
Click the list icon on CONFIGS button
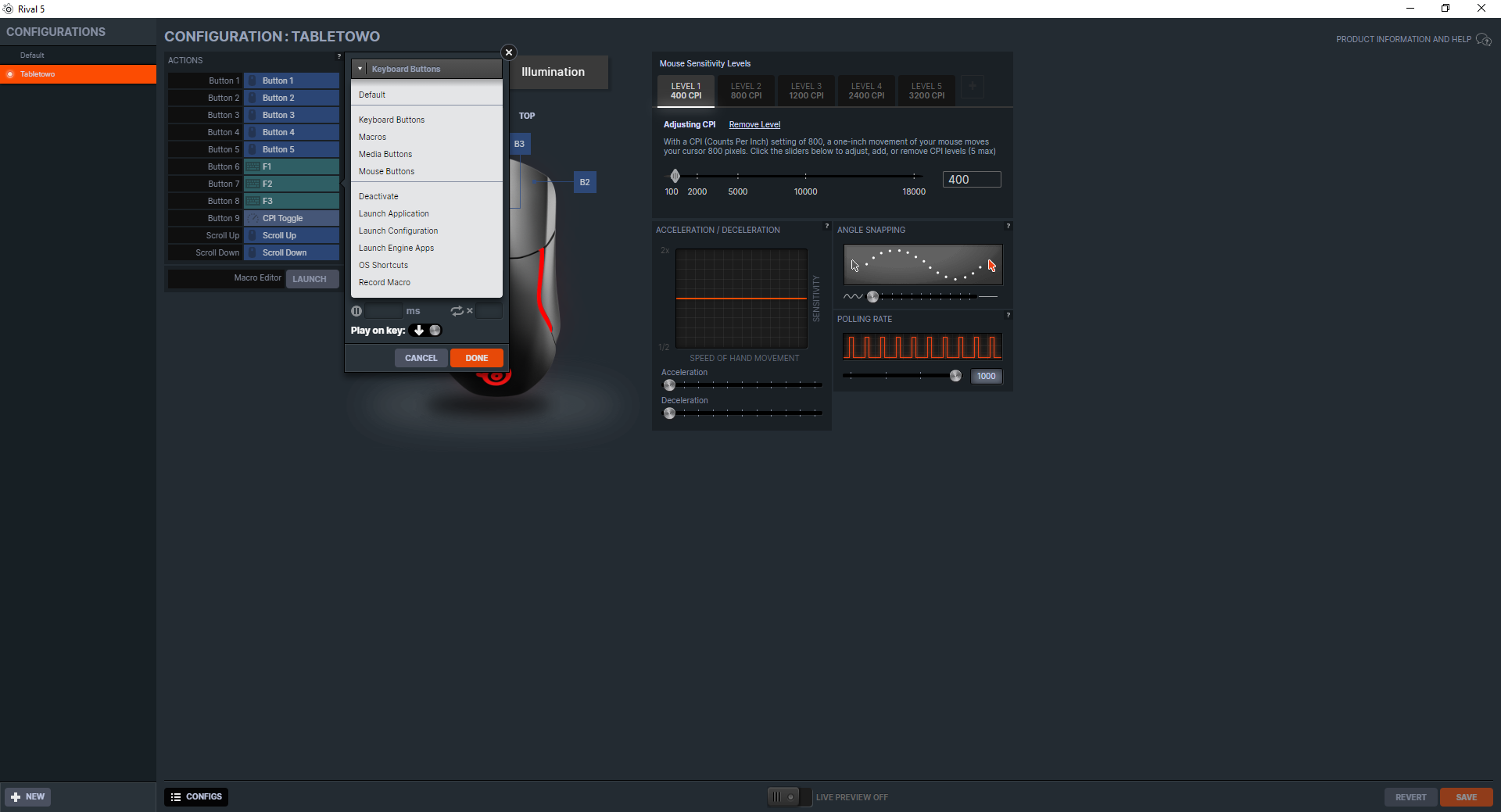pos(176,797)
